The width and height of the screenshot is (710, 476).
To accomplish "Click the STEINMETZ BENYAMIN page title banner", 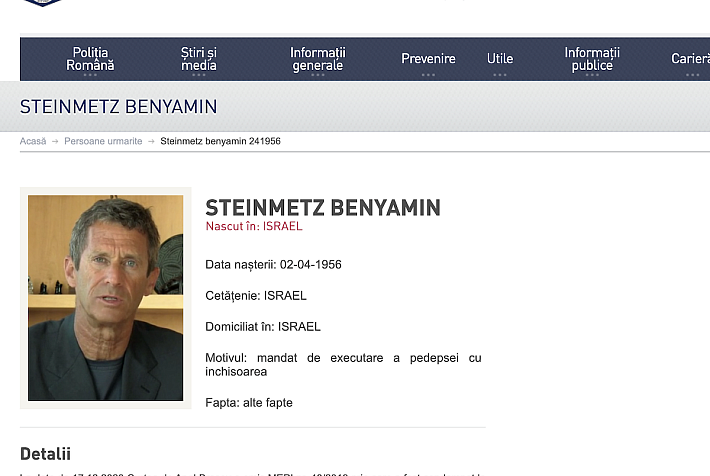I will click(119, 107).
